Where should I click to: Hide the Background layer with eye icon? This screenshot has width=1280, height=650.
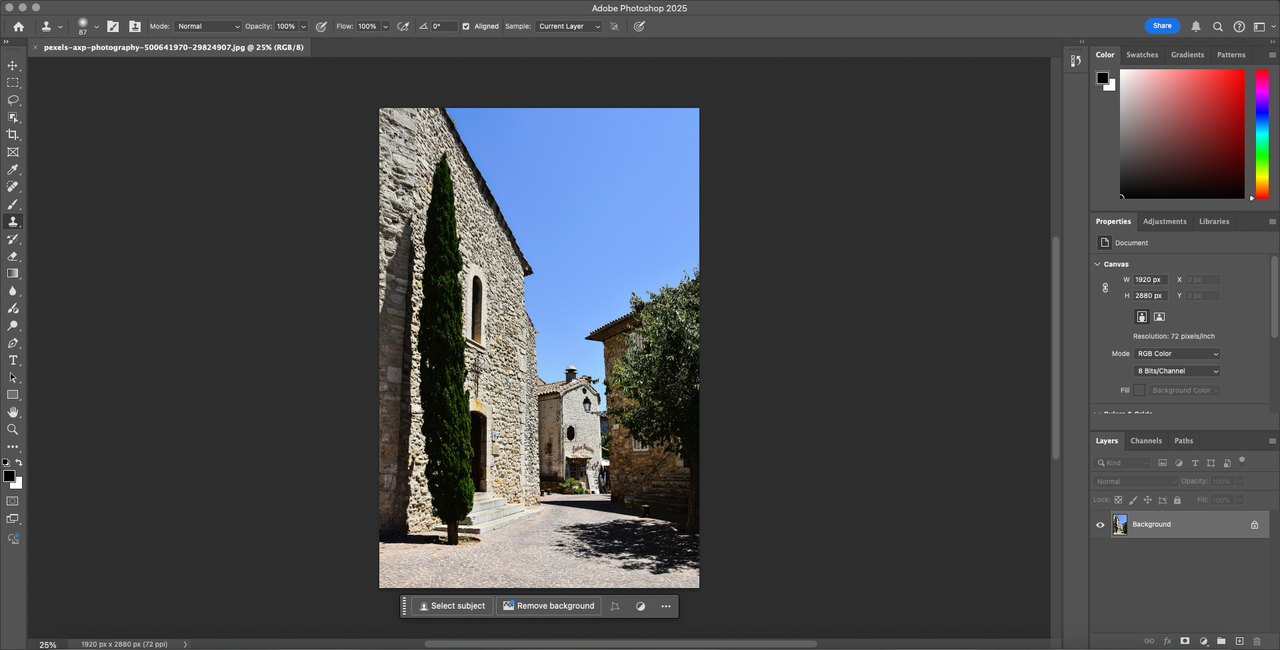[x=1100, y=524]
